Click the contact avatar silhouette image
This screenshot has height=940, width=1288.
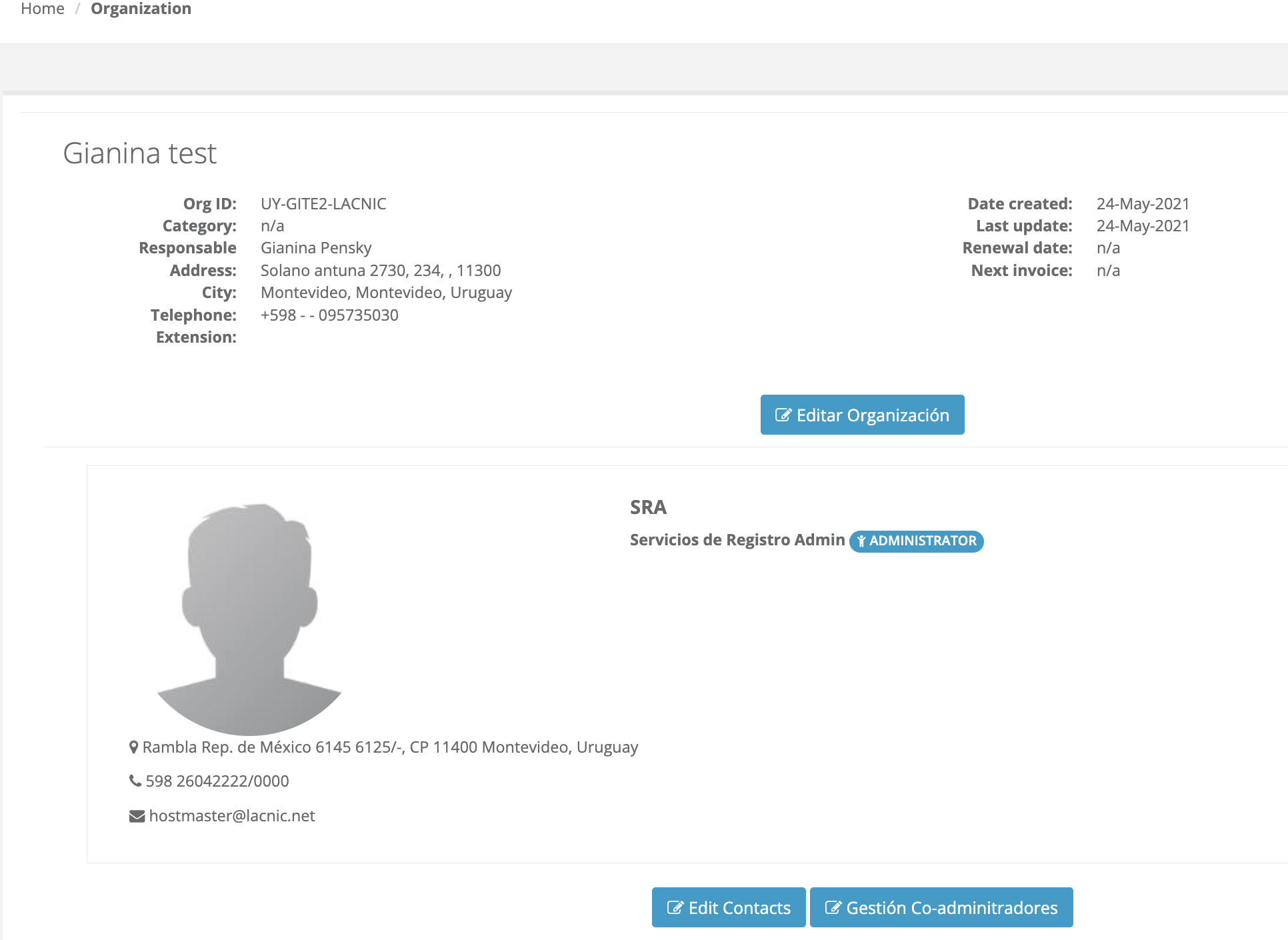(249, 619)
